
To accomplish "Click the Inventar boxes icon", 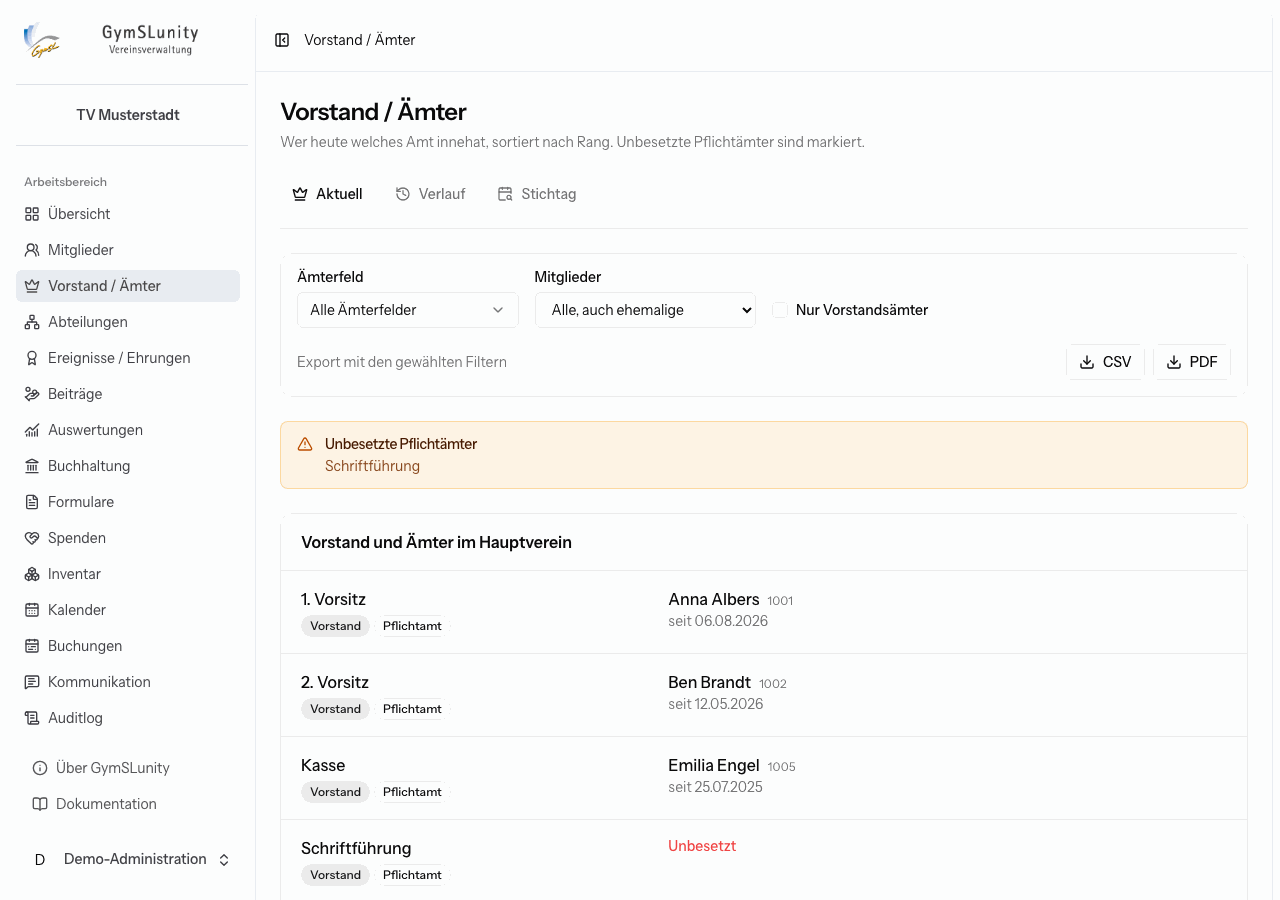I will [x=32, y=574].
